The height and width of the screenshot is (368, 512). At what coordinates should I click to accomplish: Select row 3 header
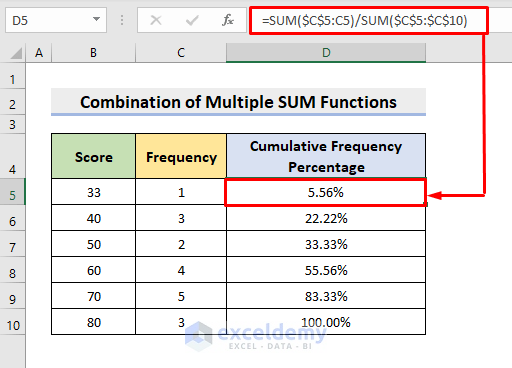[13, 124]
